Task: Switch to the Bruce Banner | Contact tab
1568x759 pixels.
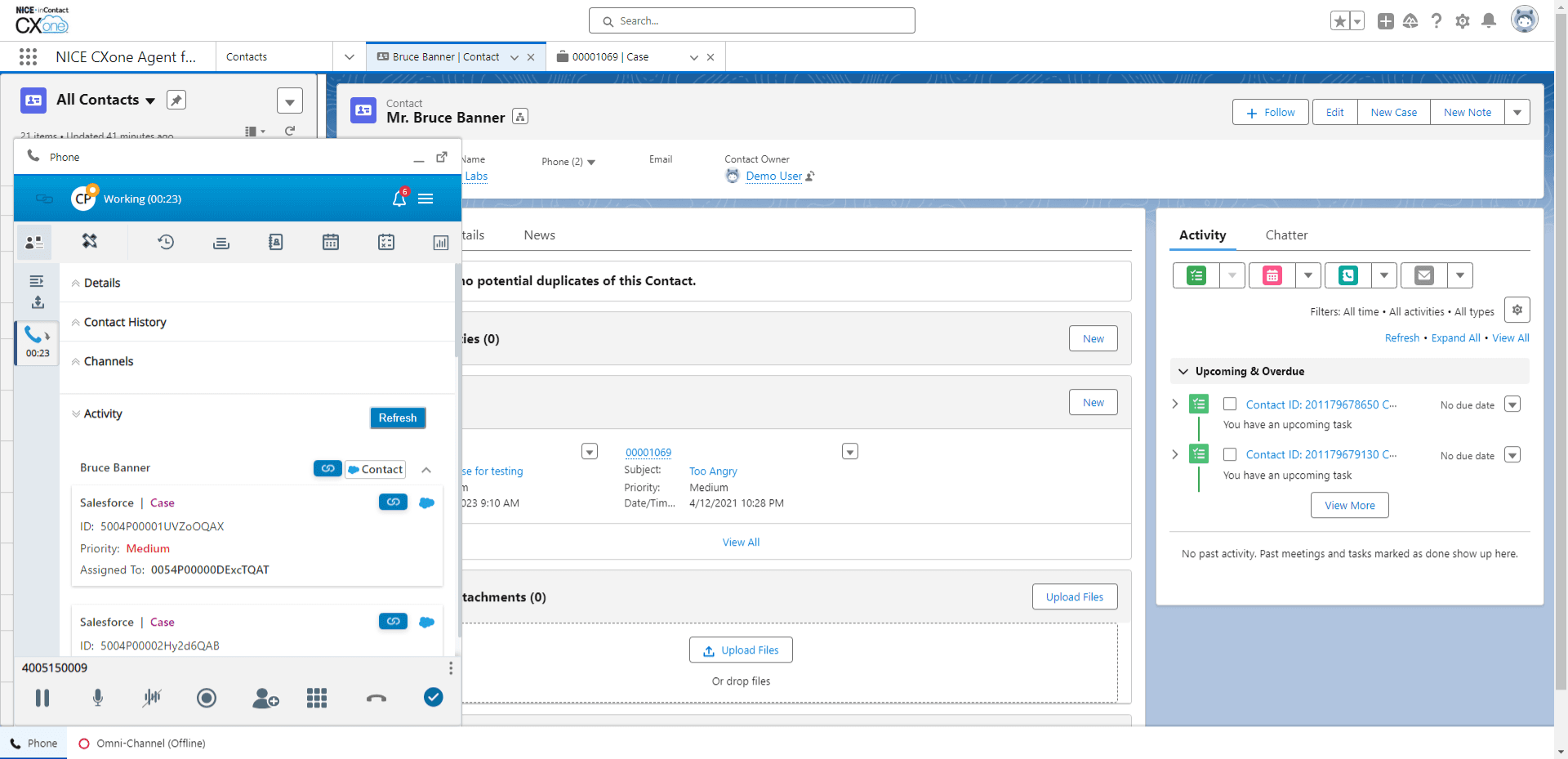Action: coord(446,56)
